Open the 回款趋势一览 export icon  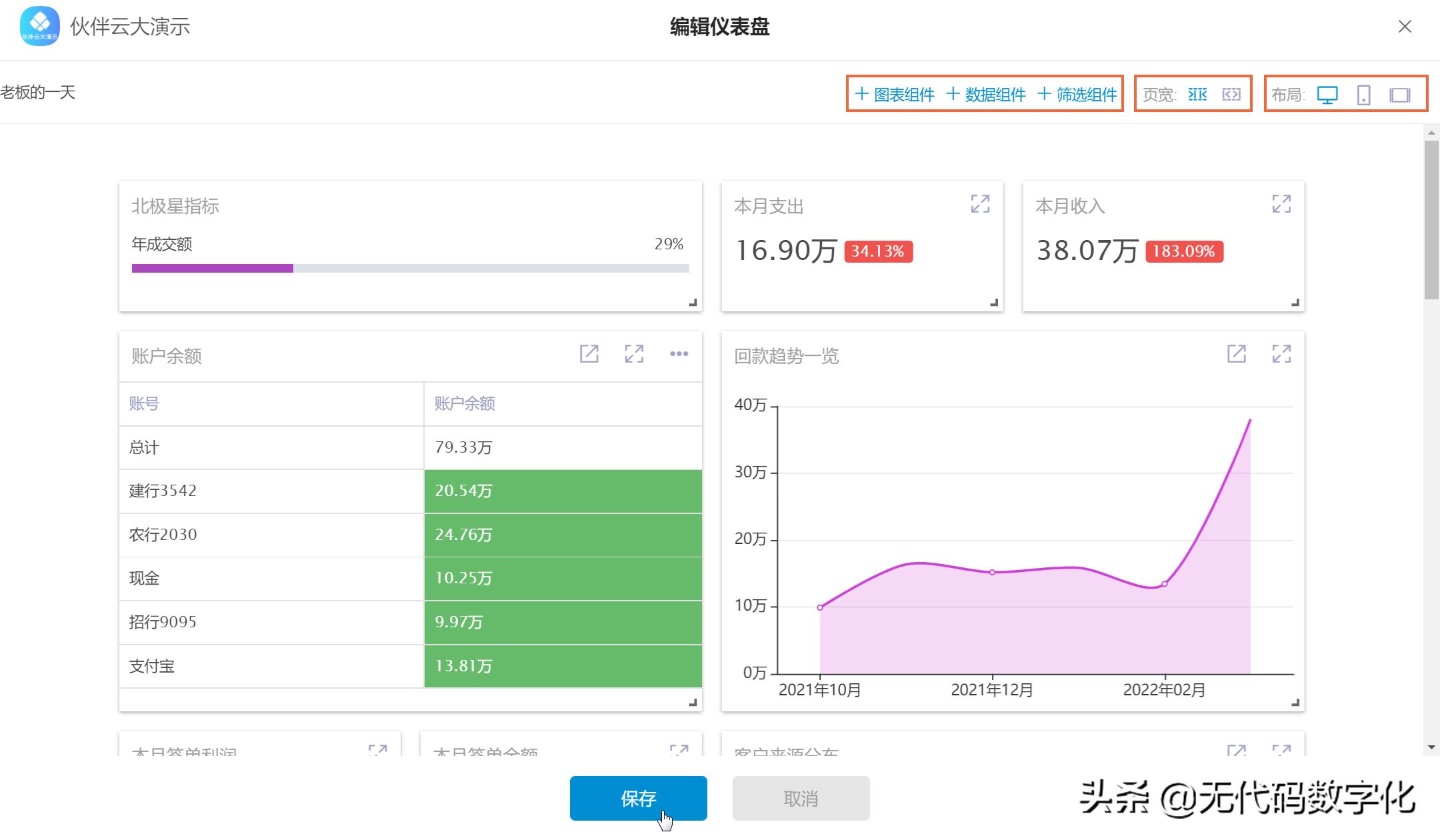click(1237, 354)
